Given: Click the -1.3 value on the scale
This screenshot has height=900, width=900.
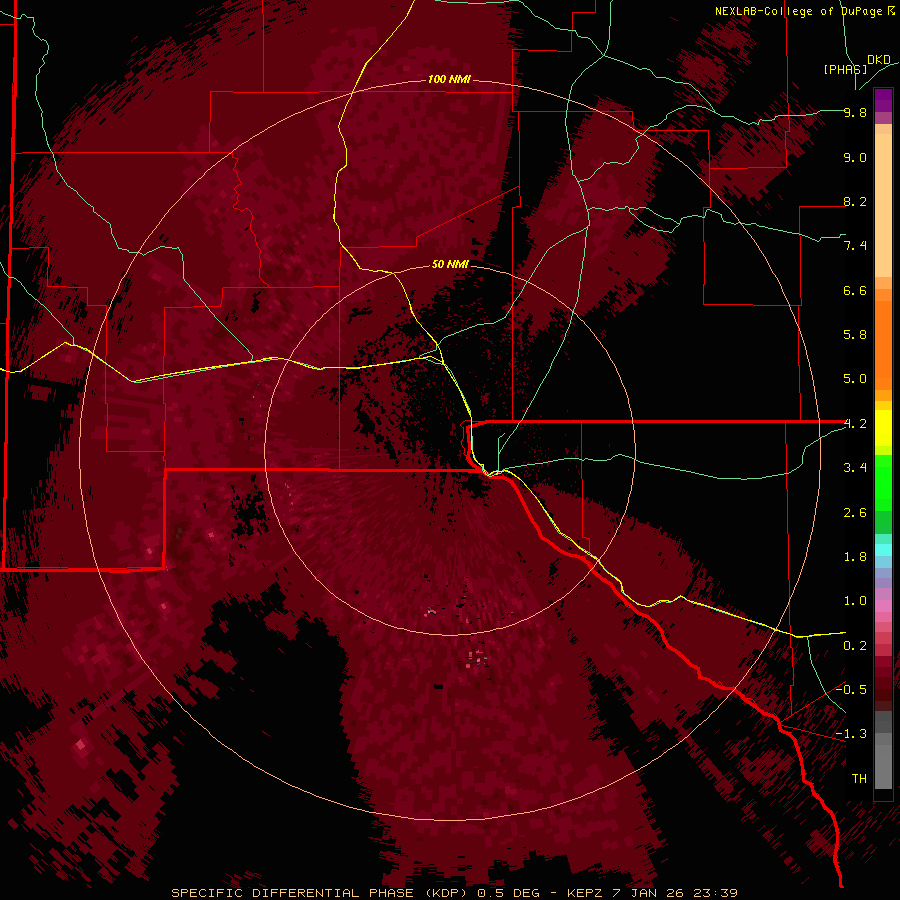Looking at the screenshot, I should [x=851, y=734].
